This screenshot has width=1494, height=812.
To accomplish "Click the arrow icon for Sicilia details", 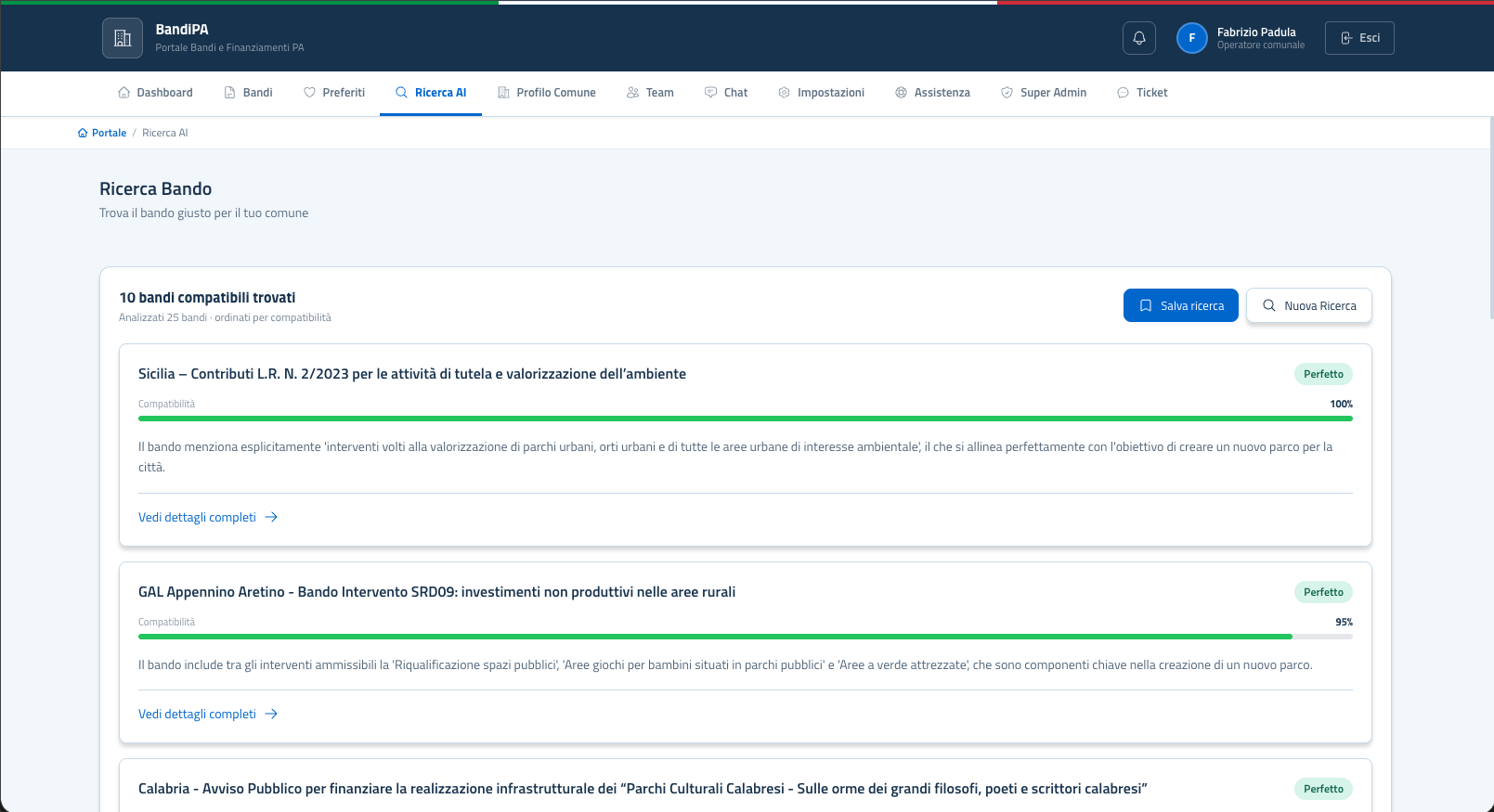I will (271, 517).
